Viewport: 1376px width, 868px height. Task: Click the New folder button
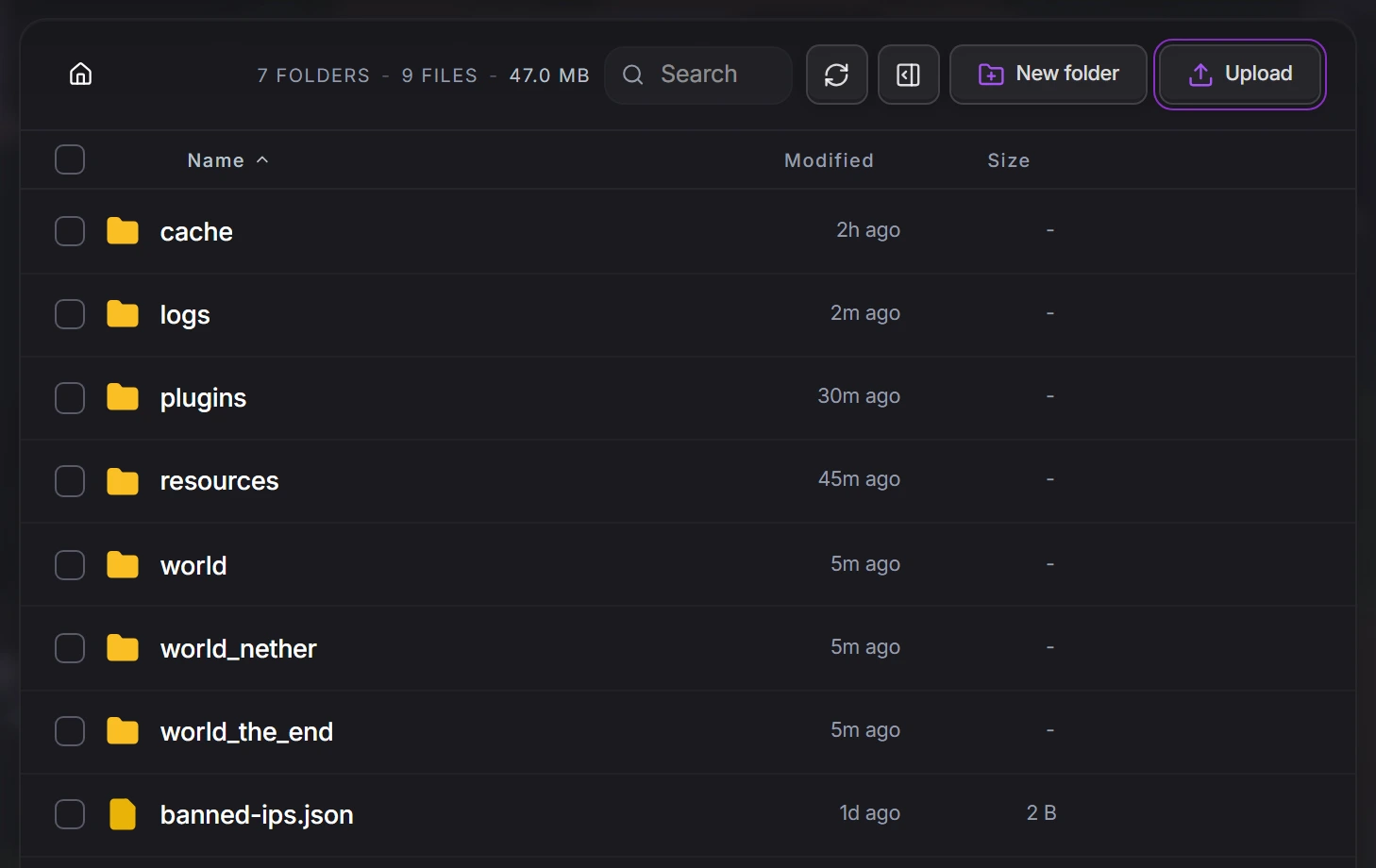1049,75
